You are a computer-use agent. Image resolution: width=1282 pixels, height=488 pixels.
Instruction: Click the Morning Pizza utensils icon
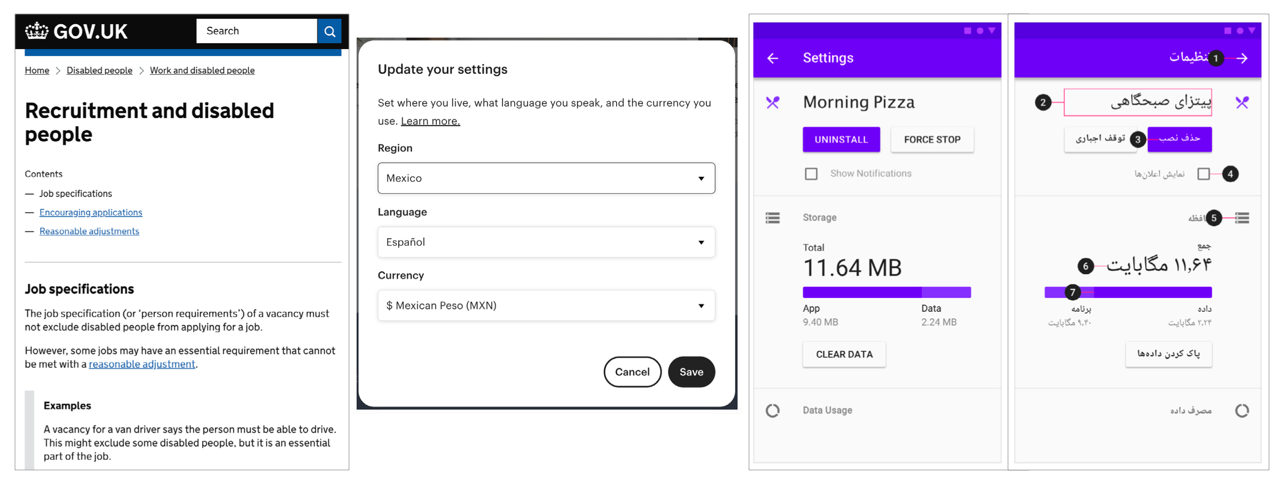click(773, 102)
